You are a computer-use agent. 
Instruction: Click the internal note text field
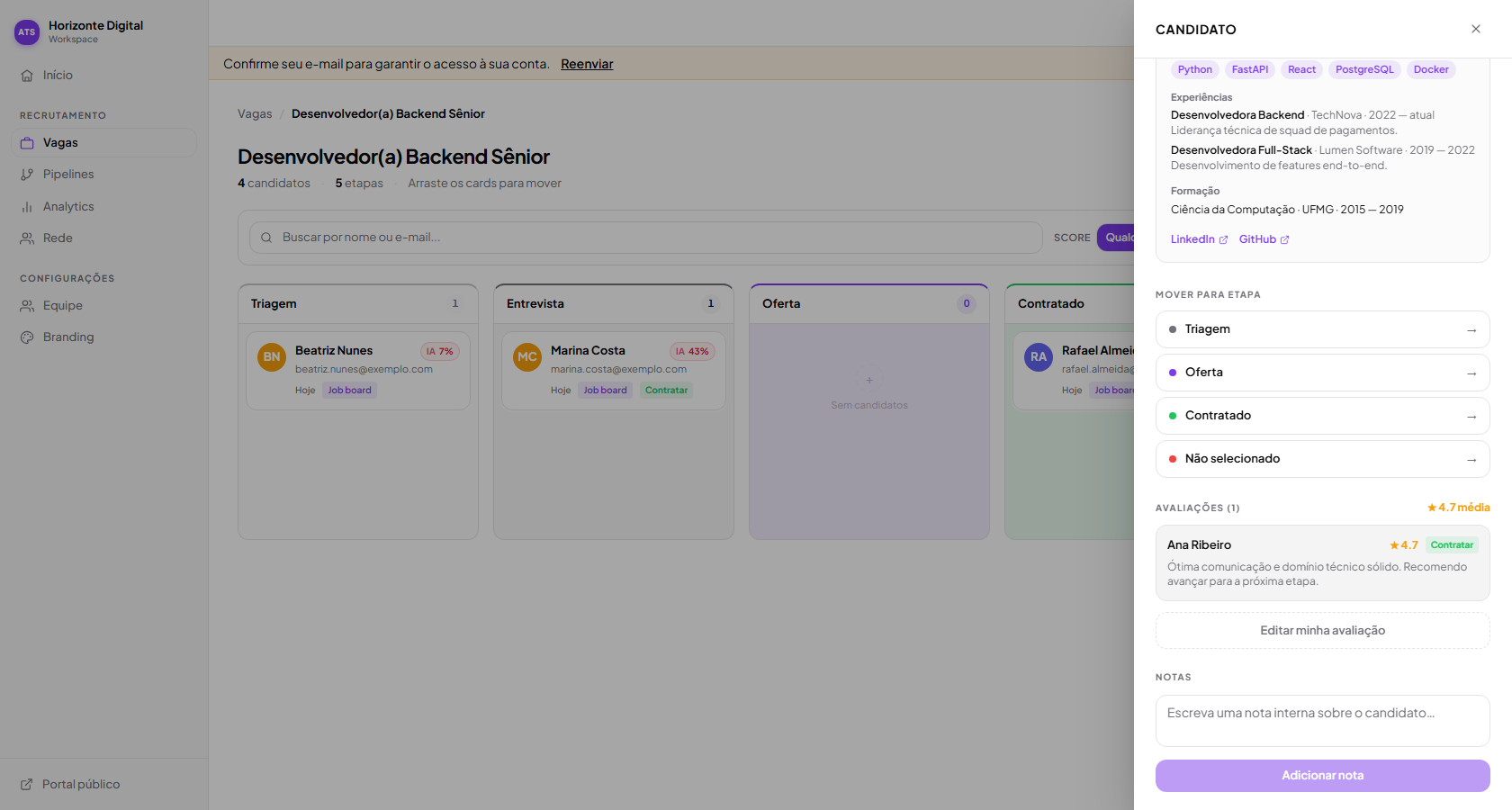coord(1322,721)
